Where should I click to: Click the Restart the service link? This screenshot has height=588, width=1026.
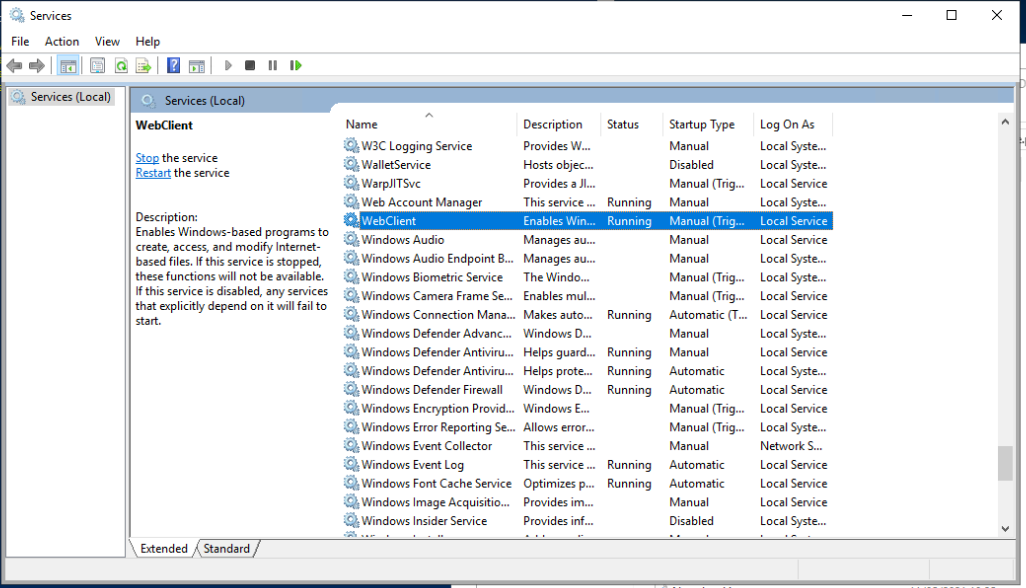153,173
